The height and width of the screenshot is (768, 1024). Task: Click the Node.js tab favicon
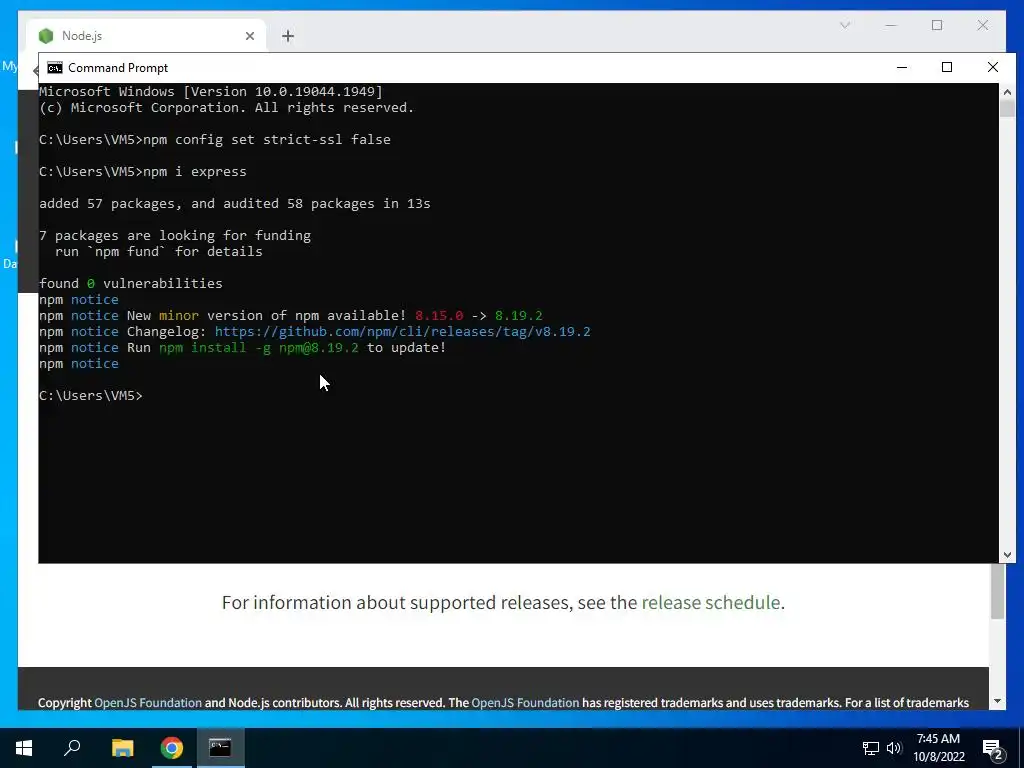click(x=46, y=36)
